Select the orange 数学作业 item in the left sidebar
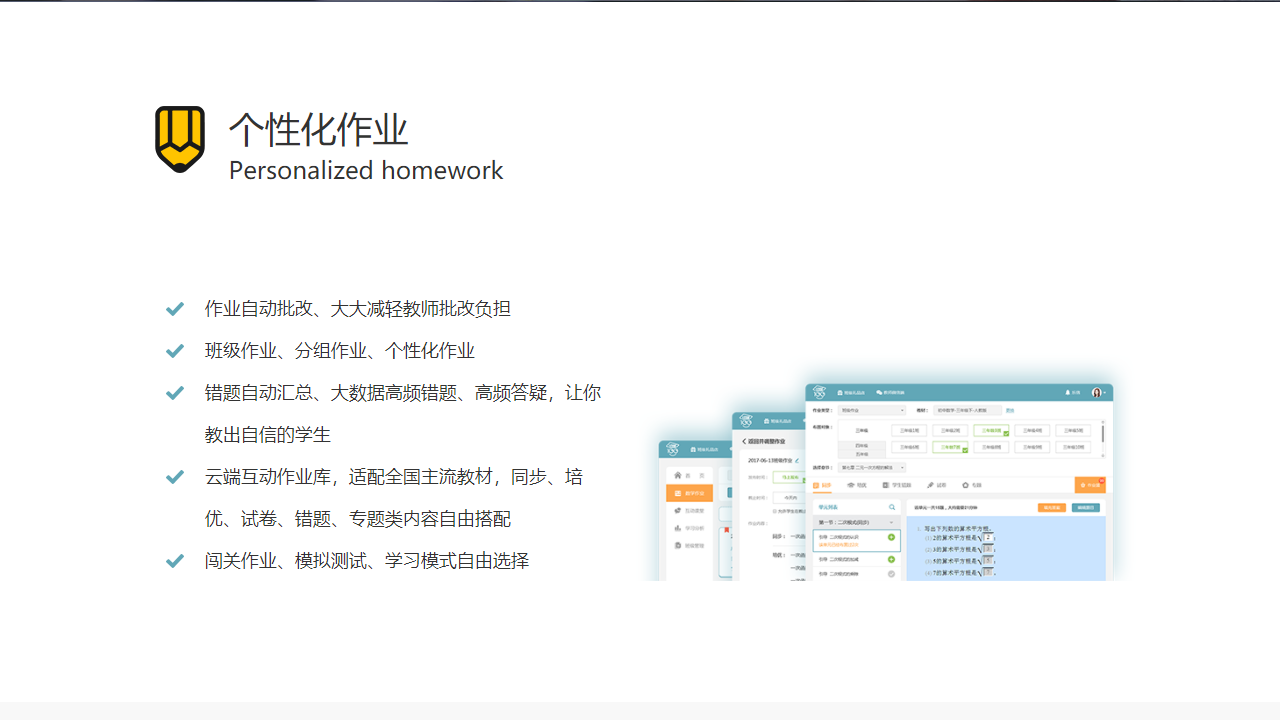The width and height of the screenshot is (1280, 720). point(689,493)
